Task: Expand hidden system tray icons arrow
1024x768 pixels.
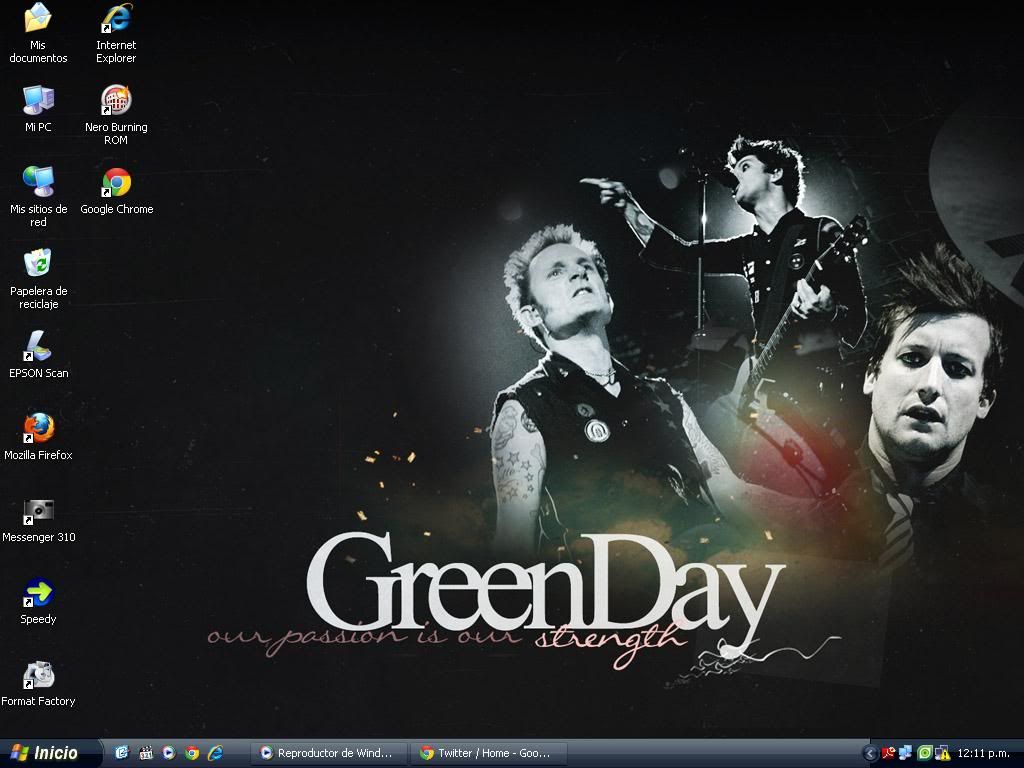Action: (x=870, y=753)
